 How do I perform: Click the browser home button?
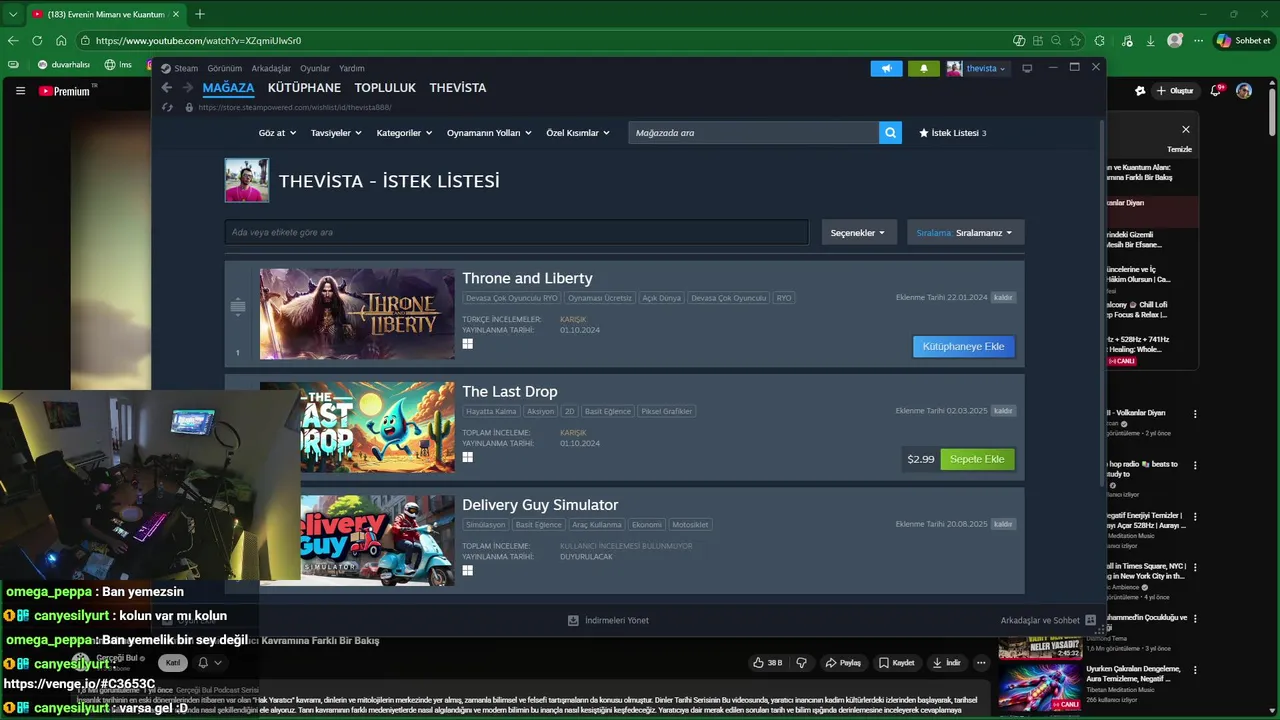pyautogui.click(x=61, y=41)
